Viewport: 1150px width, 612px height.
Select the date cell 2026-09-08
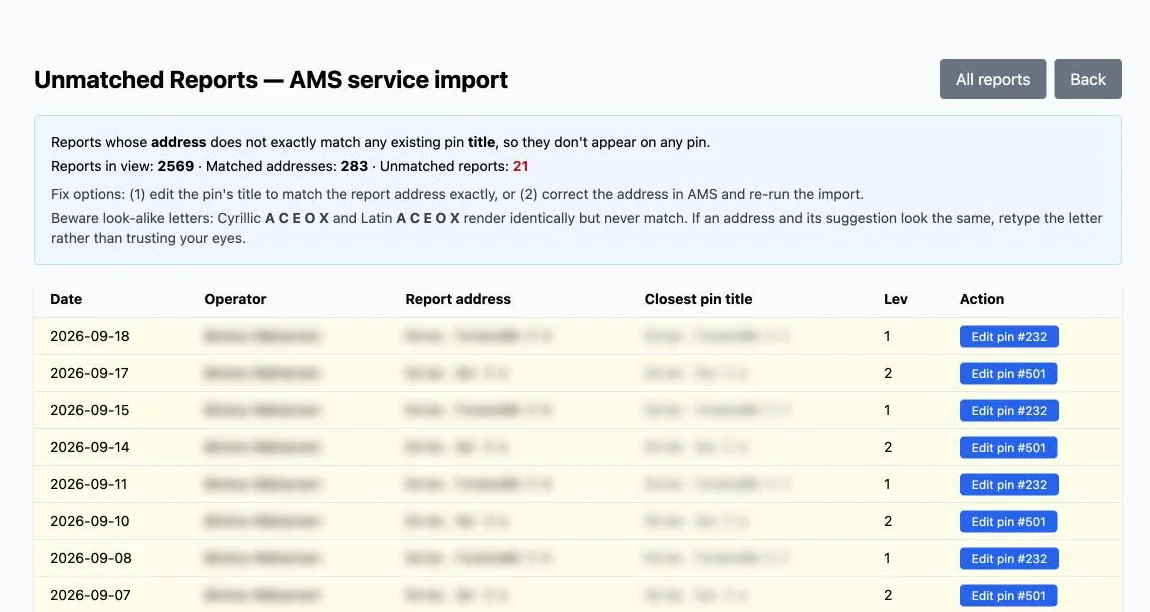pyautogui.click(x=91, y=558)
